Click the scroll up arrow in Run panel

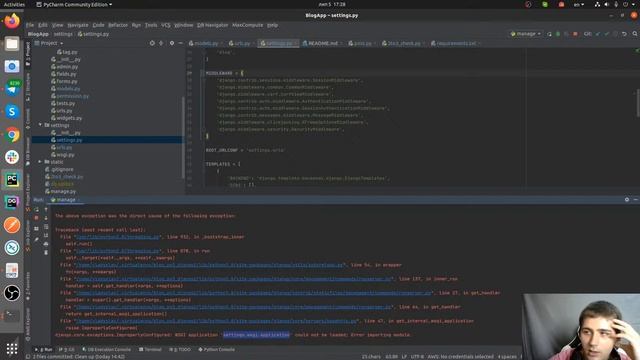(46, 209)
